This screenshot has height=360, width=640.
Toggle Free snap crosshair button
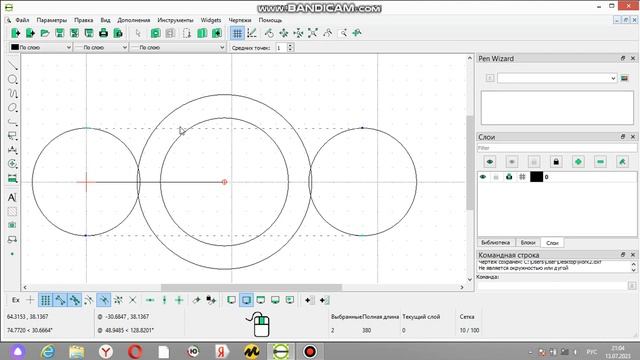pyautogui.click(x=30, y=300)
